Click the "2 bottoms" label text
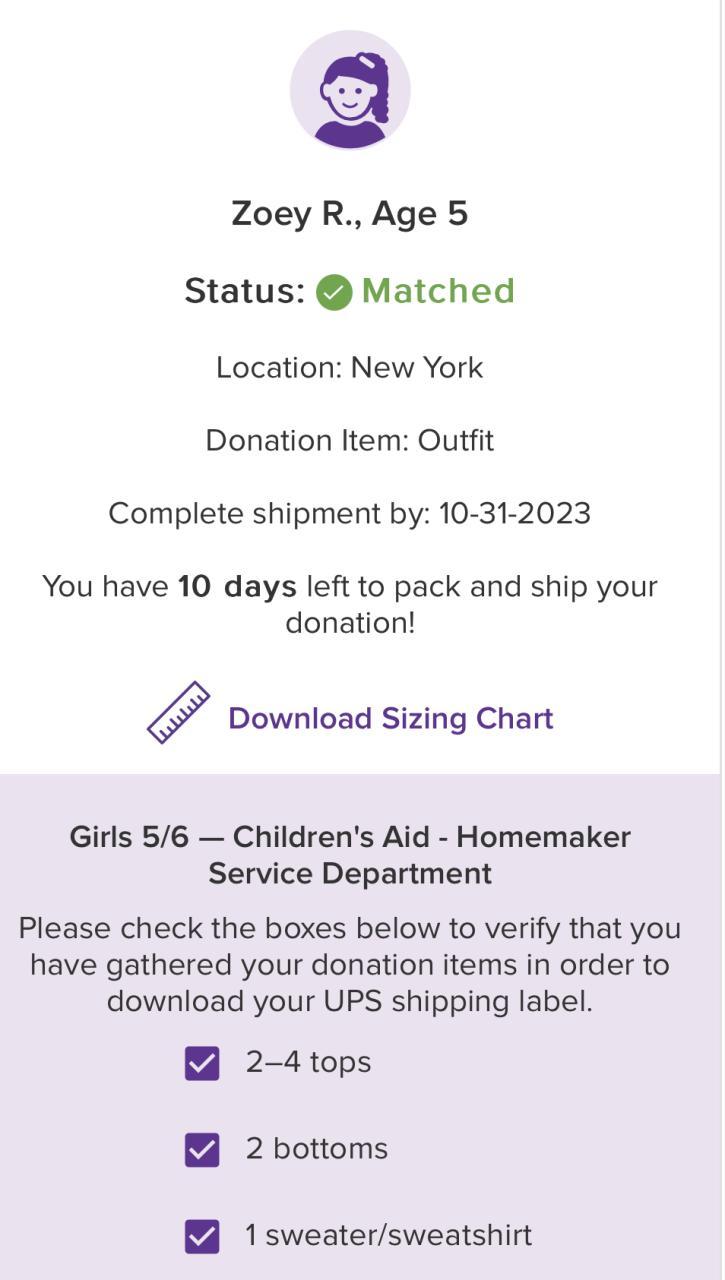This screenshot has height=1280, width=725. click(316, 1149)
